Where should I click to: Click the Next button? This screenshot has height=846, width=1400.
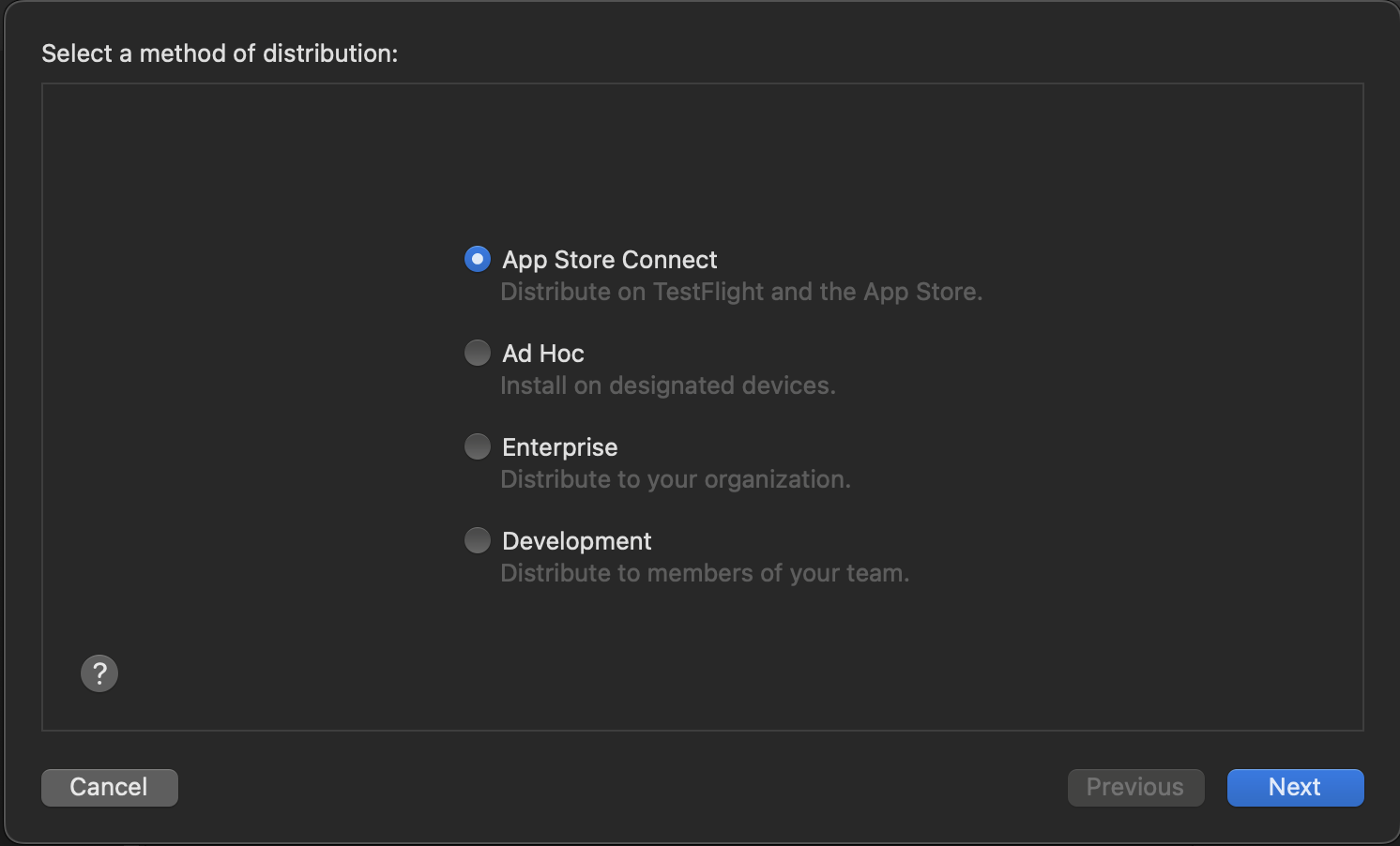1295,787
